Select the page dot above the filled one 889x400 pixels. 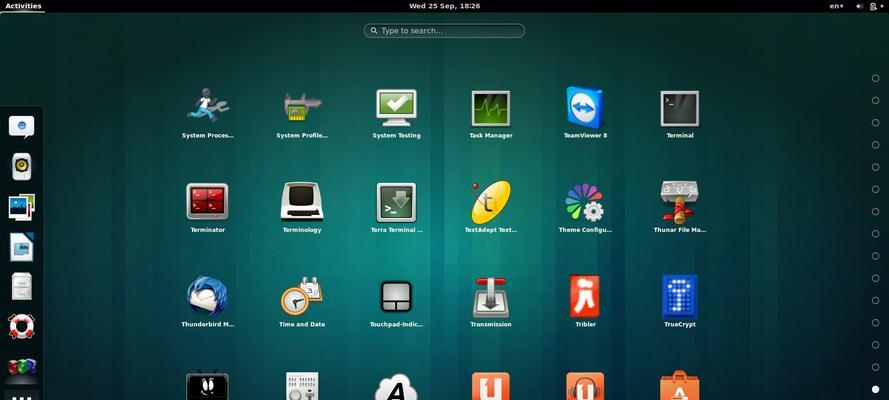click(875, 367)
